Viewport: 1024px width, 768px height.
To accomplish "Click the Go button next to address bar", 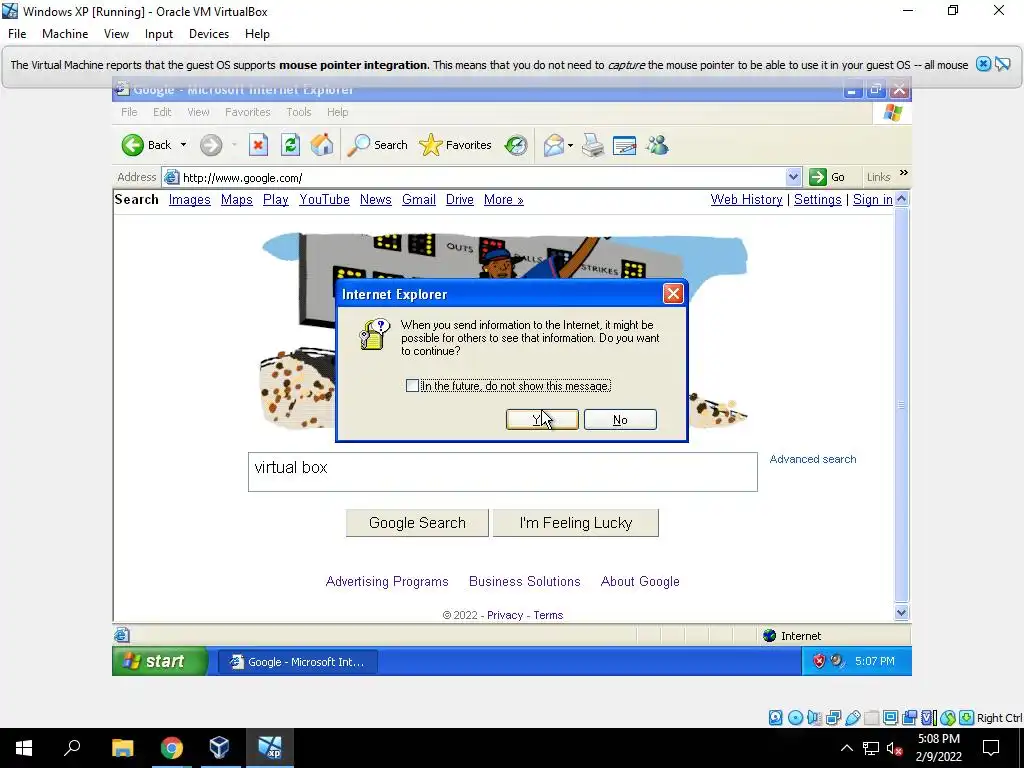I will click(x=827, y=177).
